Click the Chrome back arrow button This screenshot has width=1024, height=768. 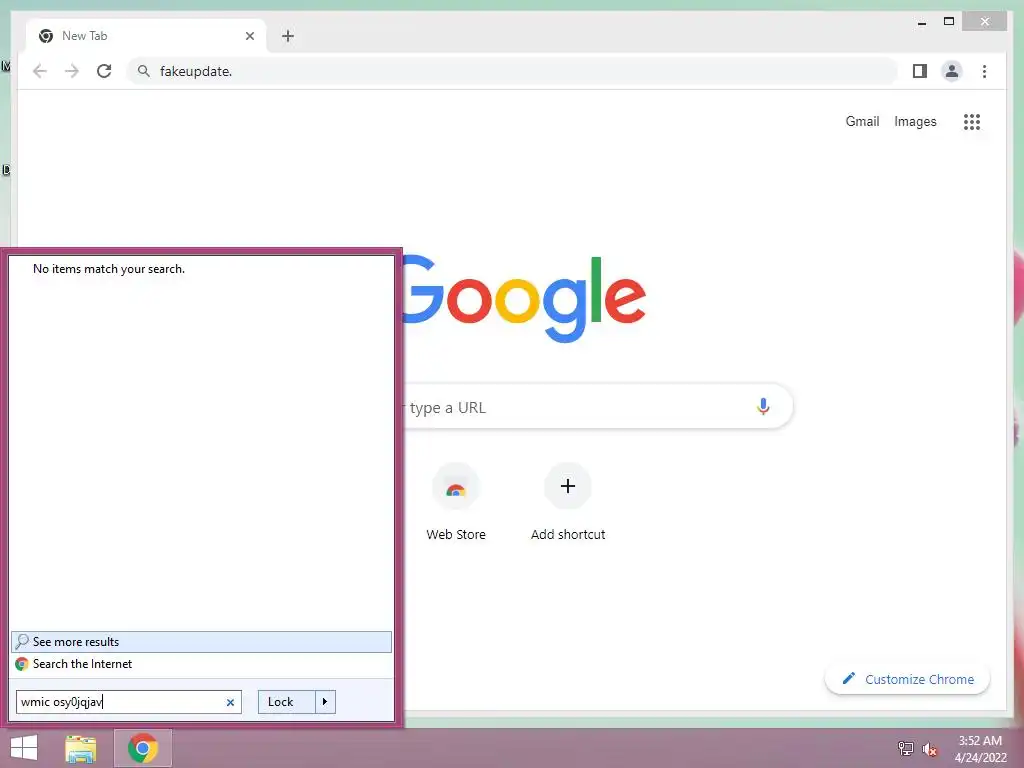point(40,71)
